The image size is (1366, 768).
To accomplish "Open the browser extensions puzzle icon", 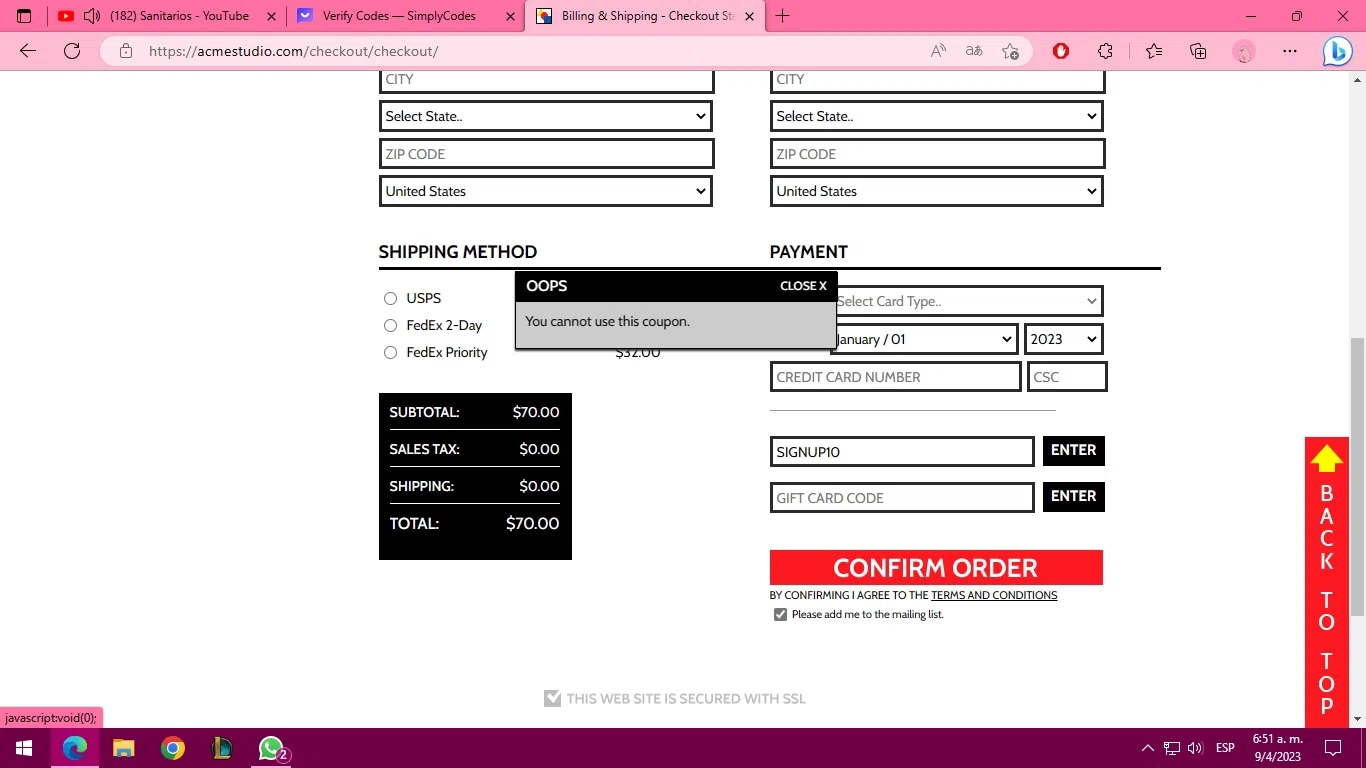I will 1105,51.
